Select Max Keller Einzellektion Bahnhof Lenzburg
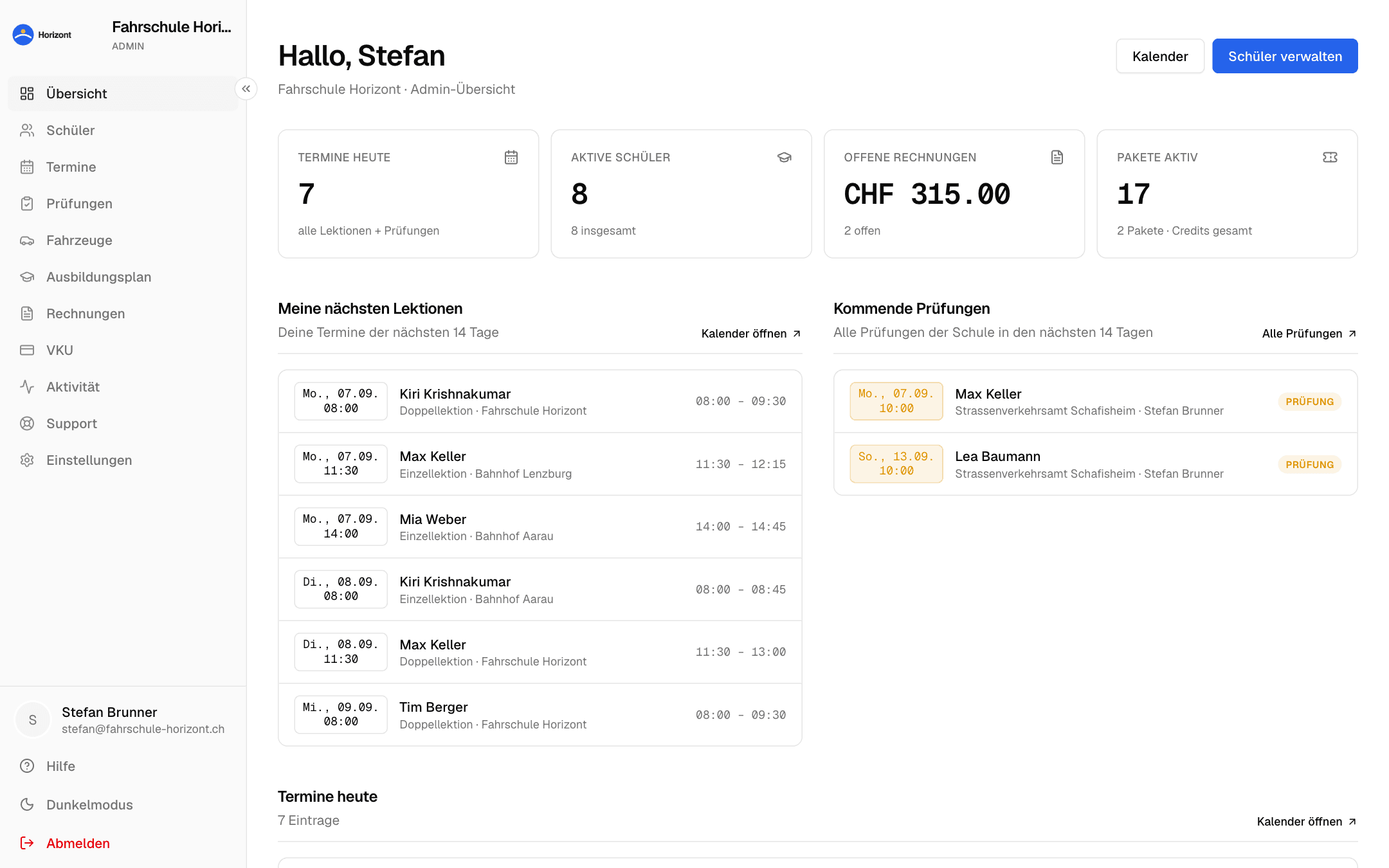Screen dimensions: 1389x868 click(x=540, y=464)
